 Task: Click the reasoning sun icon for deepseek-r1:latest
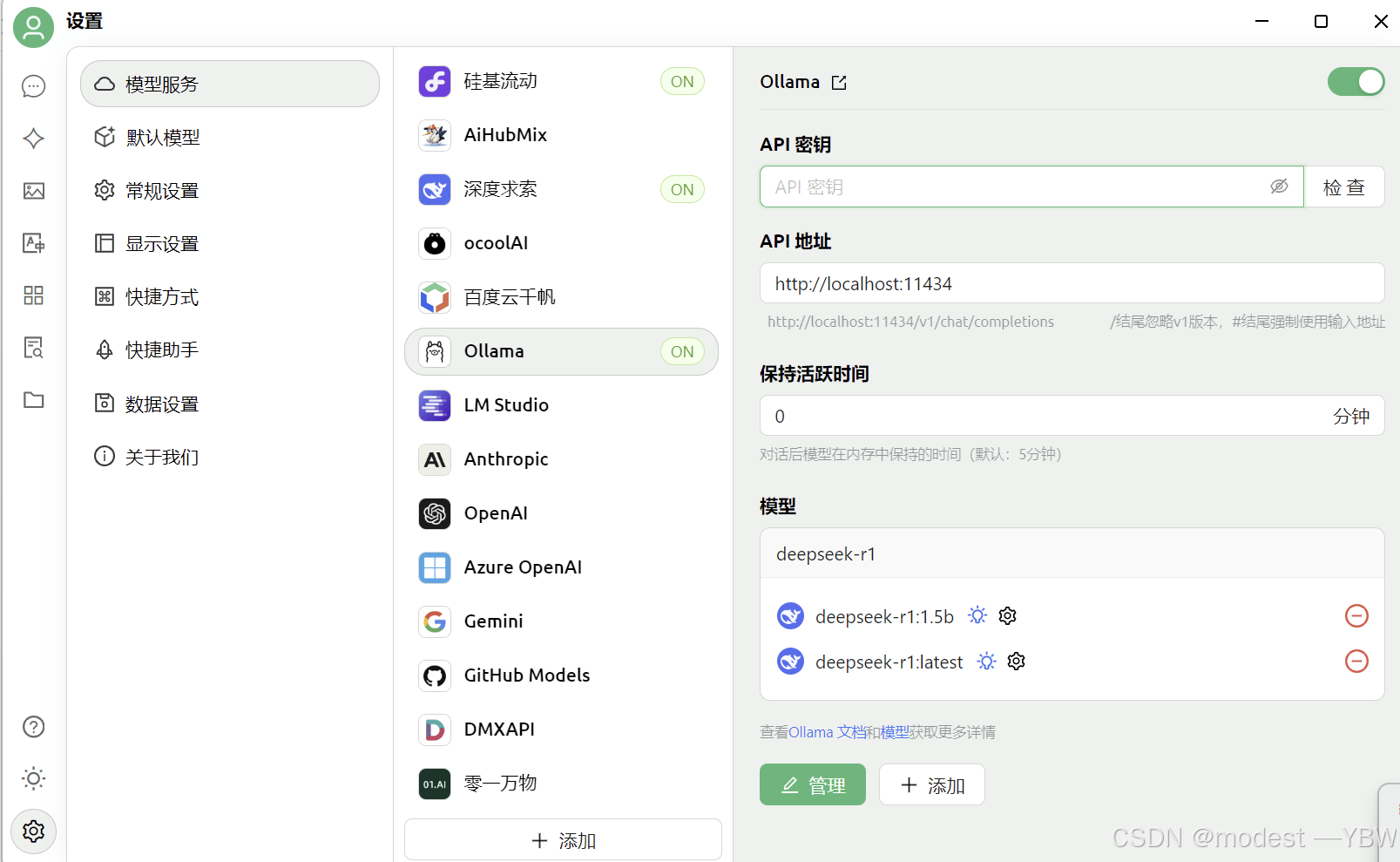pyautogui.click(x=986, y=662)
